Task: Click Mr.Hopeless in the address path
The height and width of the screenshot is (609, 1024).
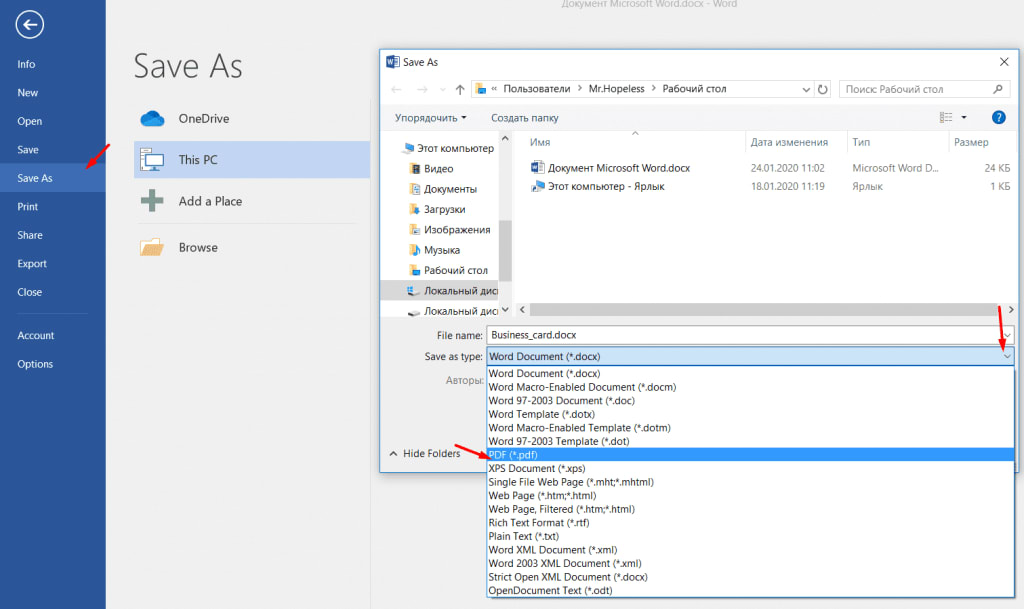Action: 616,89
